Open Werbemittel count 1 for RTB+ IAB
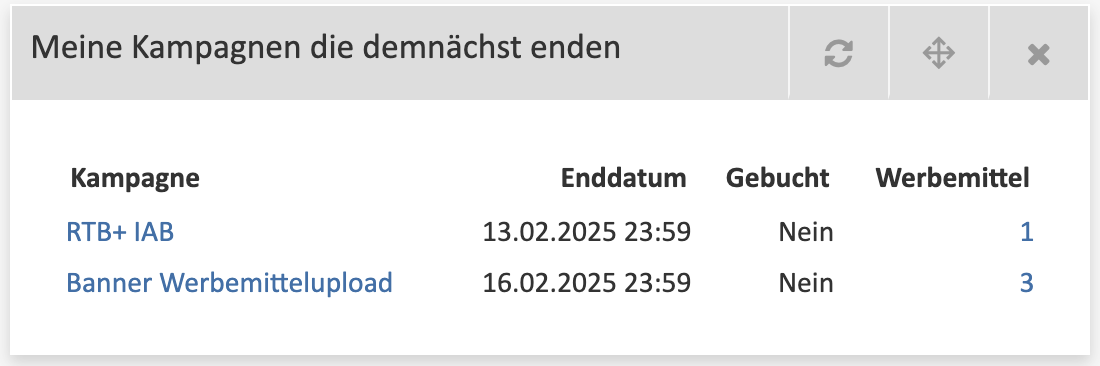This screenshot has height=366, width=1100. click(1026, 231)
